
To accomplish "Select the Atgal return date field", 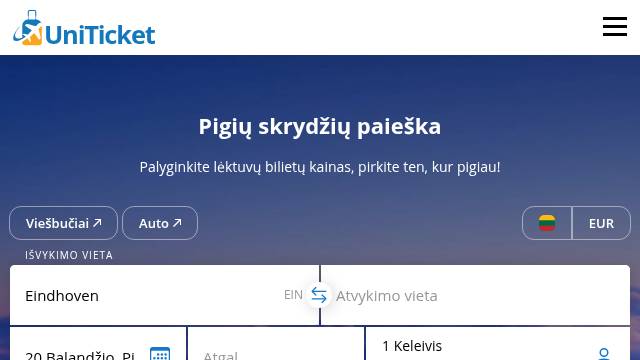I will (276, 344).
